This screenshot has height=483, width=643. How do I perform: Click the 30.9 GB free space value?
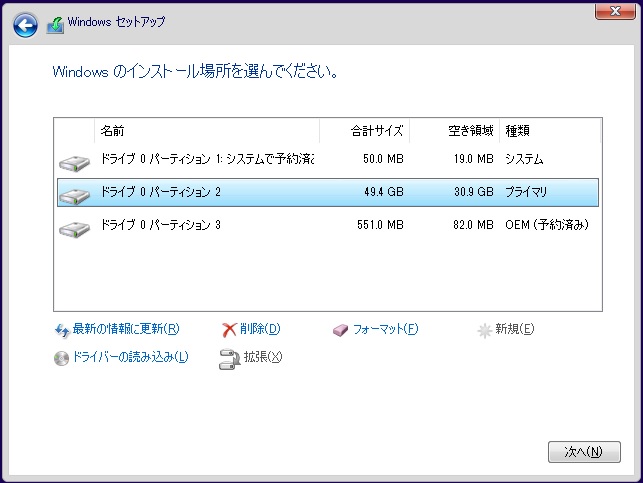(x=474, y=192)
